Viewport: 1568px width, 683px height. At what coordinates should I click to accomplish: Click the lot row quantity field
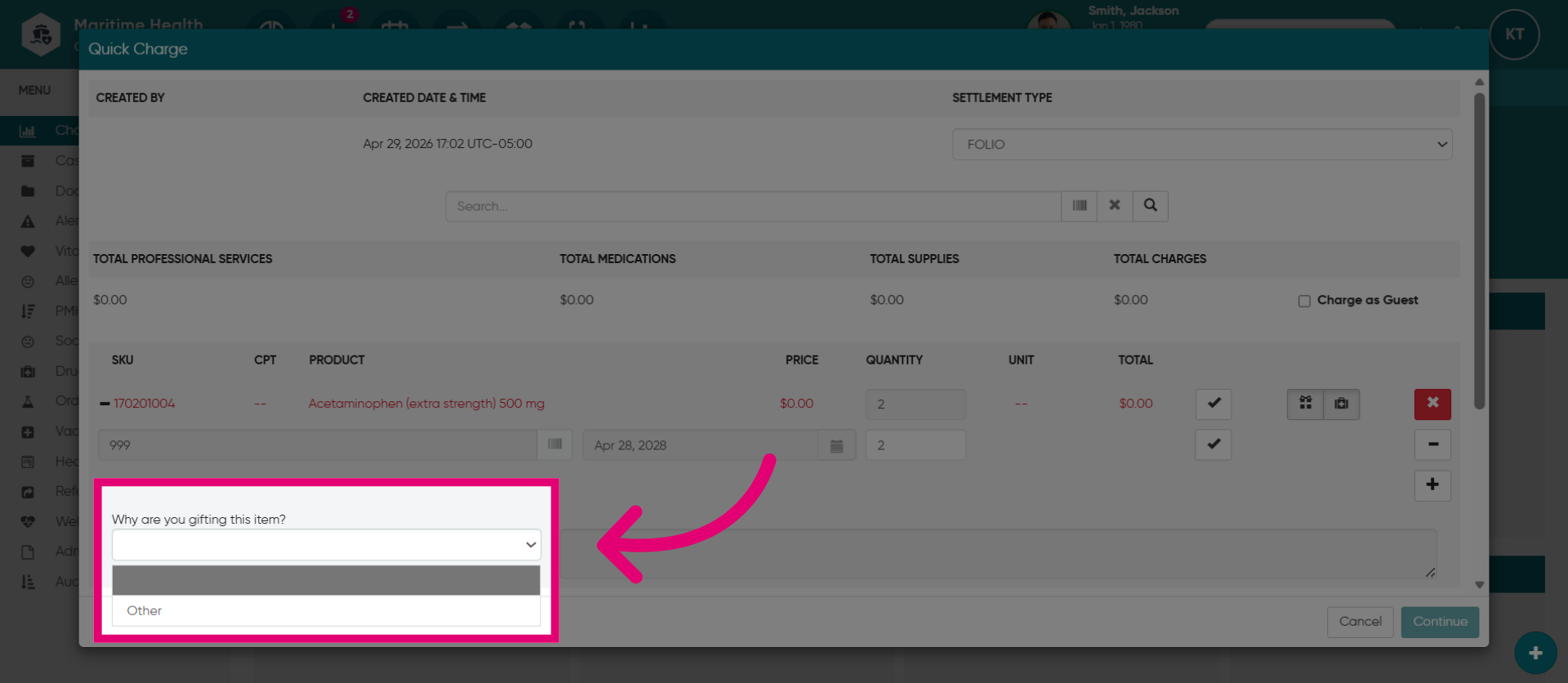pos(915,445)
